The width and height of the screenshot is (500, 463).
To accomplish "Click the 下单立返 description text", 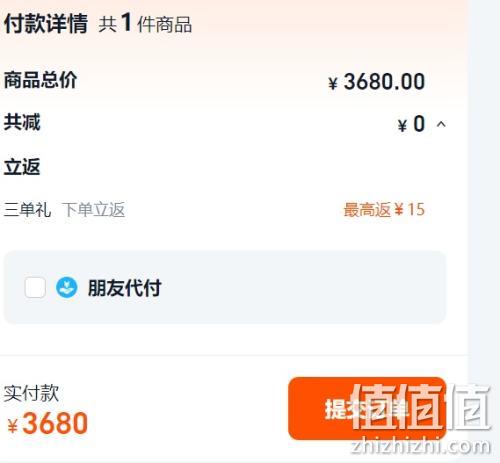I will (94, 210).
